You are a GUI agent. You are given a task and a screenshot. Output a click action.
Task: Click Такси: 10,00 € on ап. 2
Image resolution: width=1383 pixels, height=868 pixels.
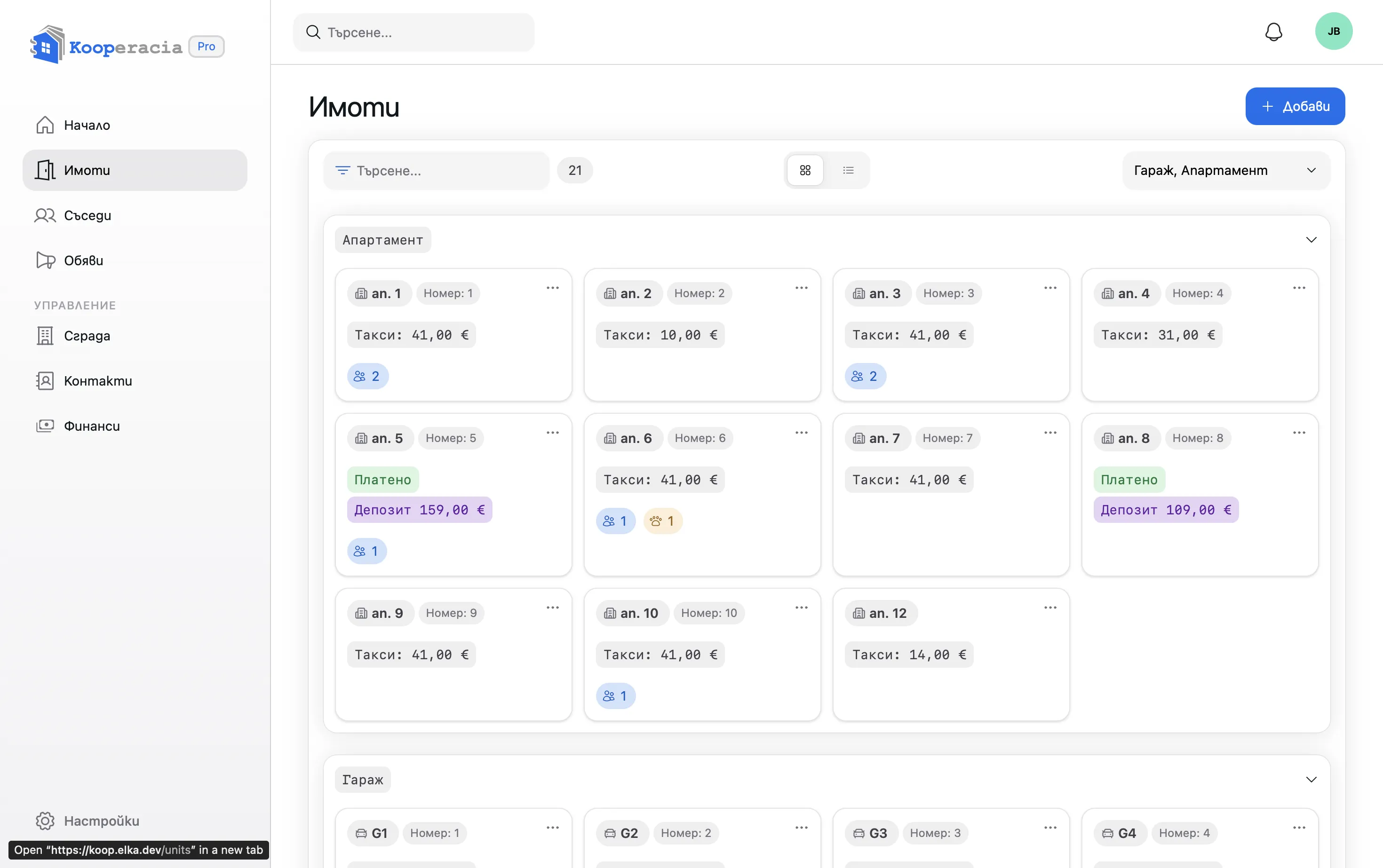pyautogui.click(x=660, y=335)
